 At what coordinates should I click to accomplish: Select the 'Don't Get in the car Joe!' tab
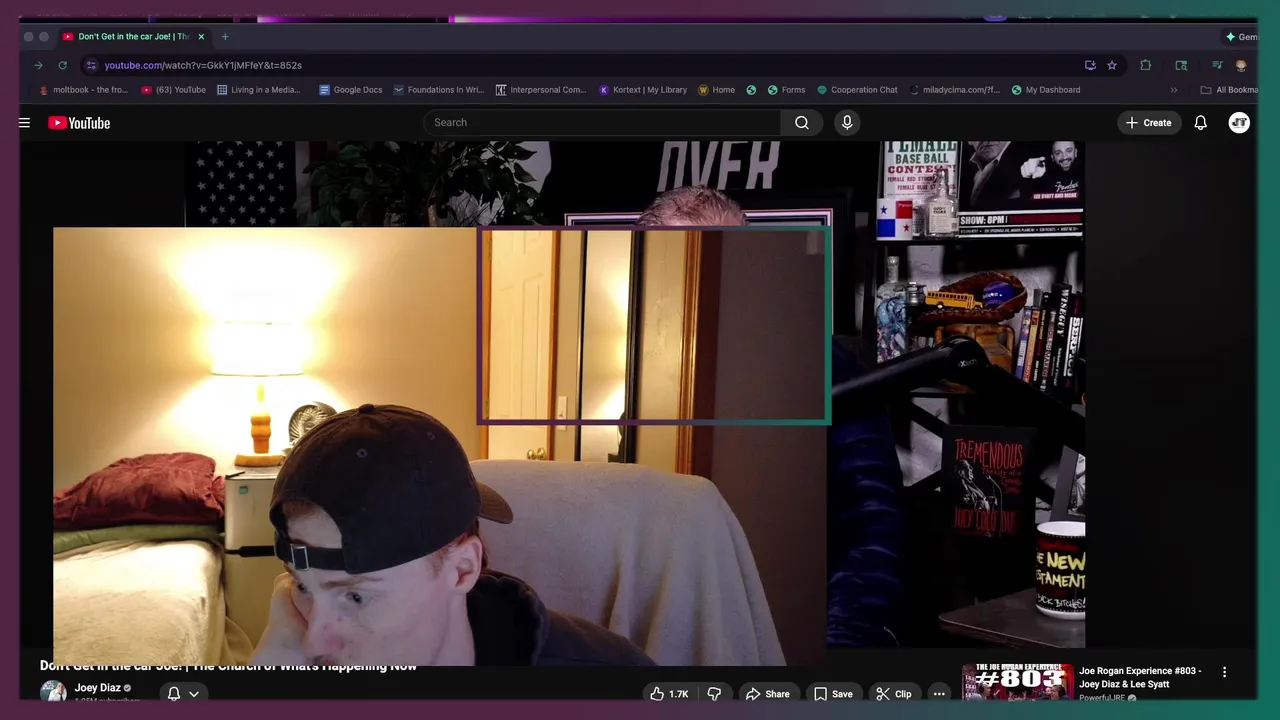click(133, 36)
